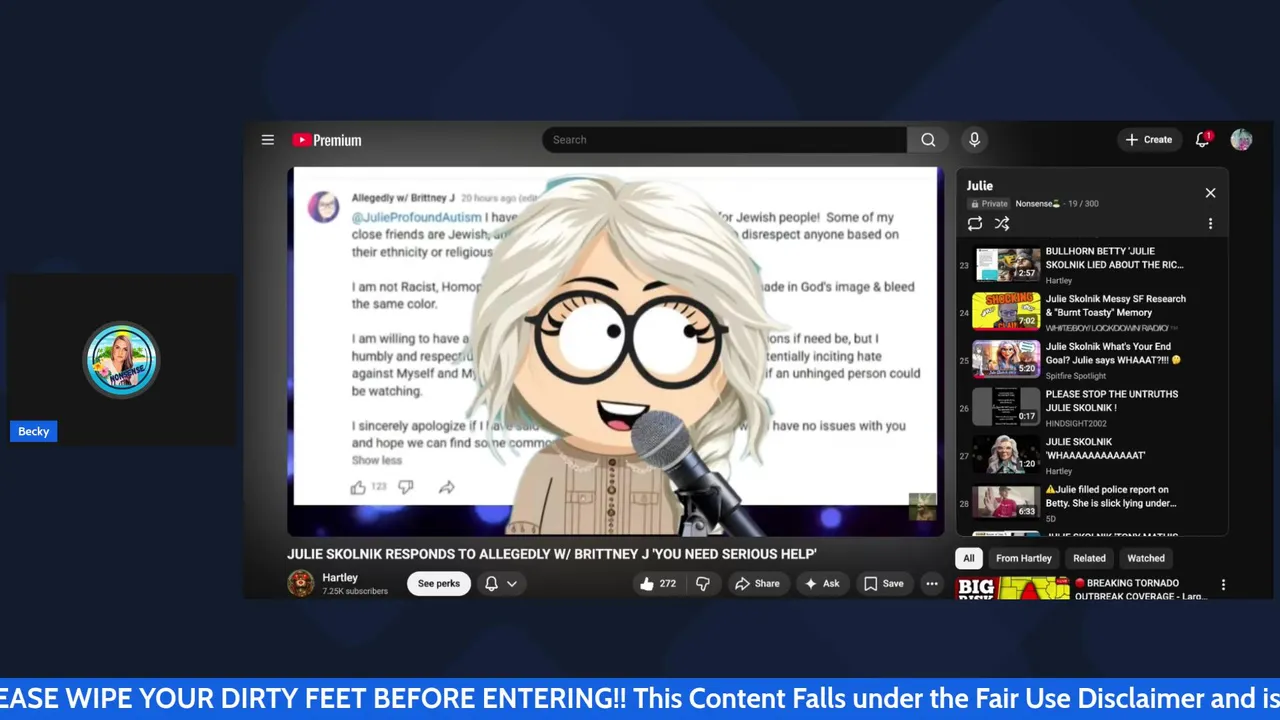Go to YouTube Premium home logo
The image size is (1280, 720).
pyautogui.click(x=327, y=140)
